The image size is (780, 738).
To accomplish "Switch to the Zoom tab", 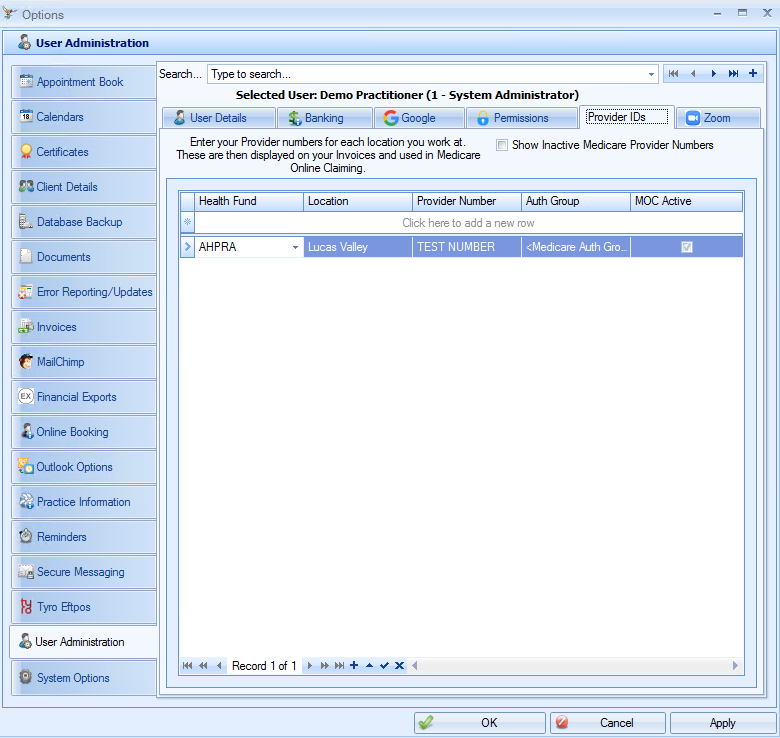I will pos(718,118).
